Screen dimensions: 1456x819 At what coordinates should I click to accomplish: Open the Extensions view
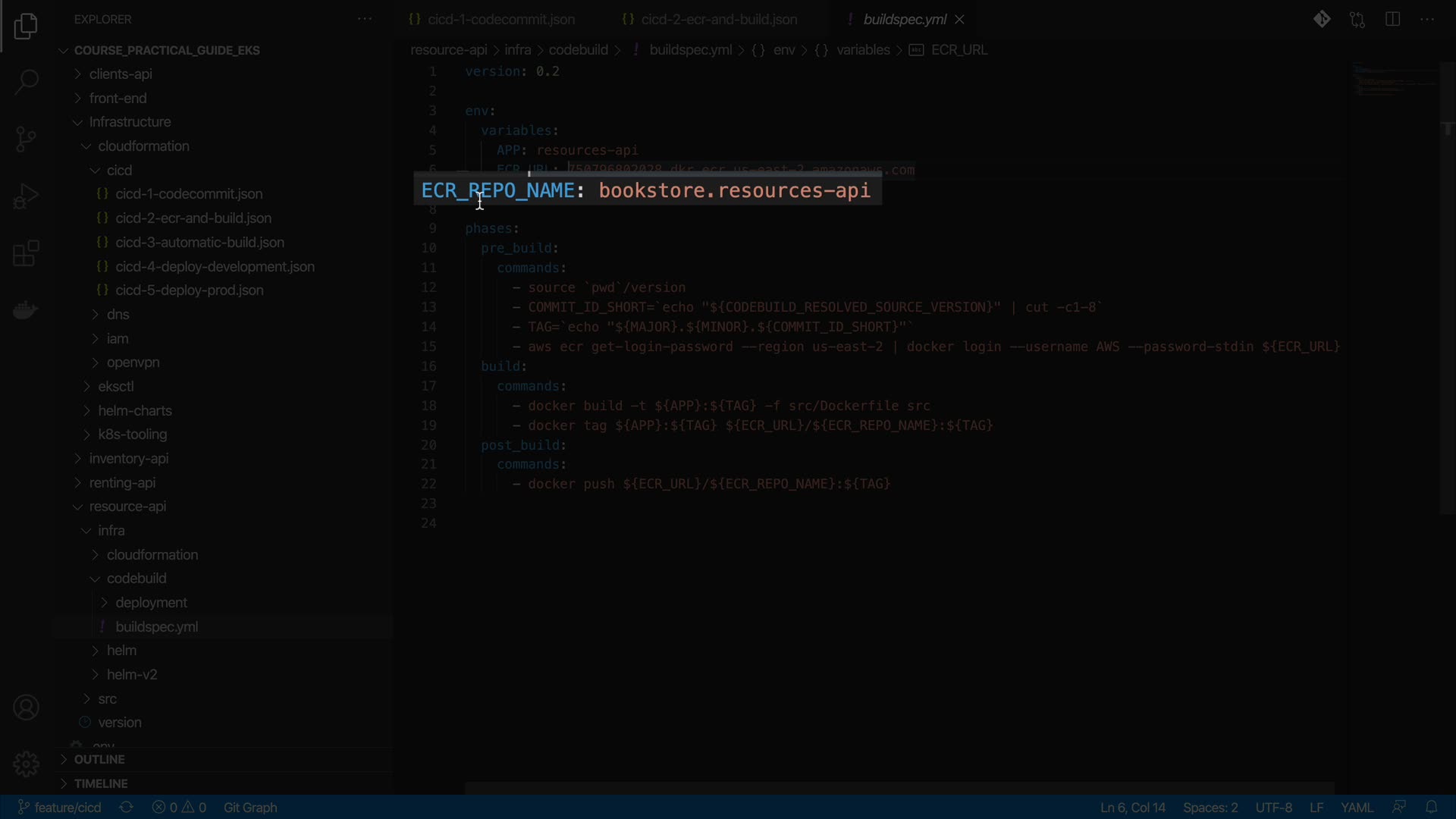click(x=26, y=253)
